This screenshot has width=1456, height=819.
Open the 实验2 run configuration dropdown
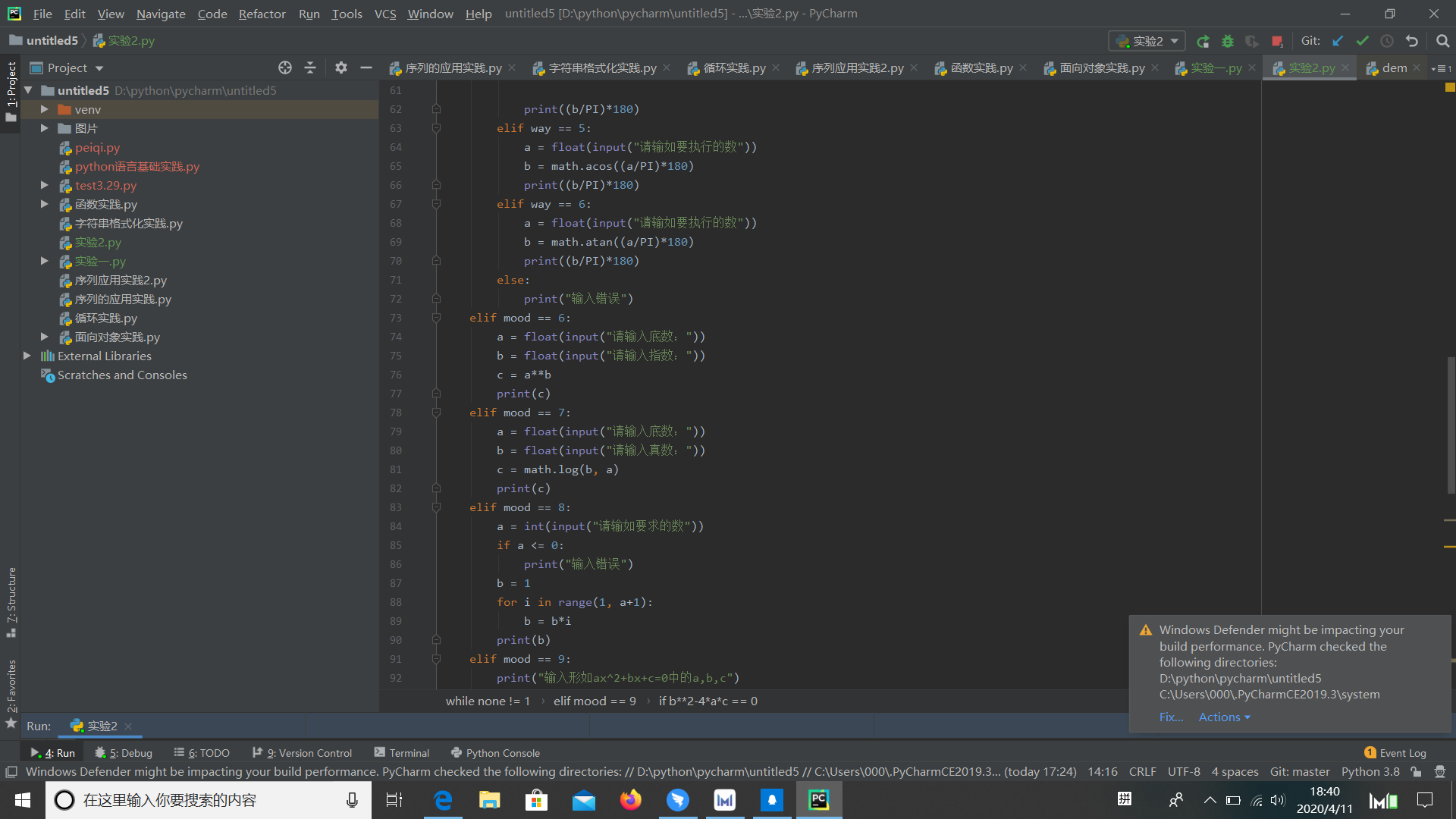click(1147, 41)
